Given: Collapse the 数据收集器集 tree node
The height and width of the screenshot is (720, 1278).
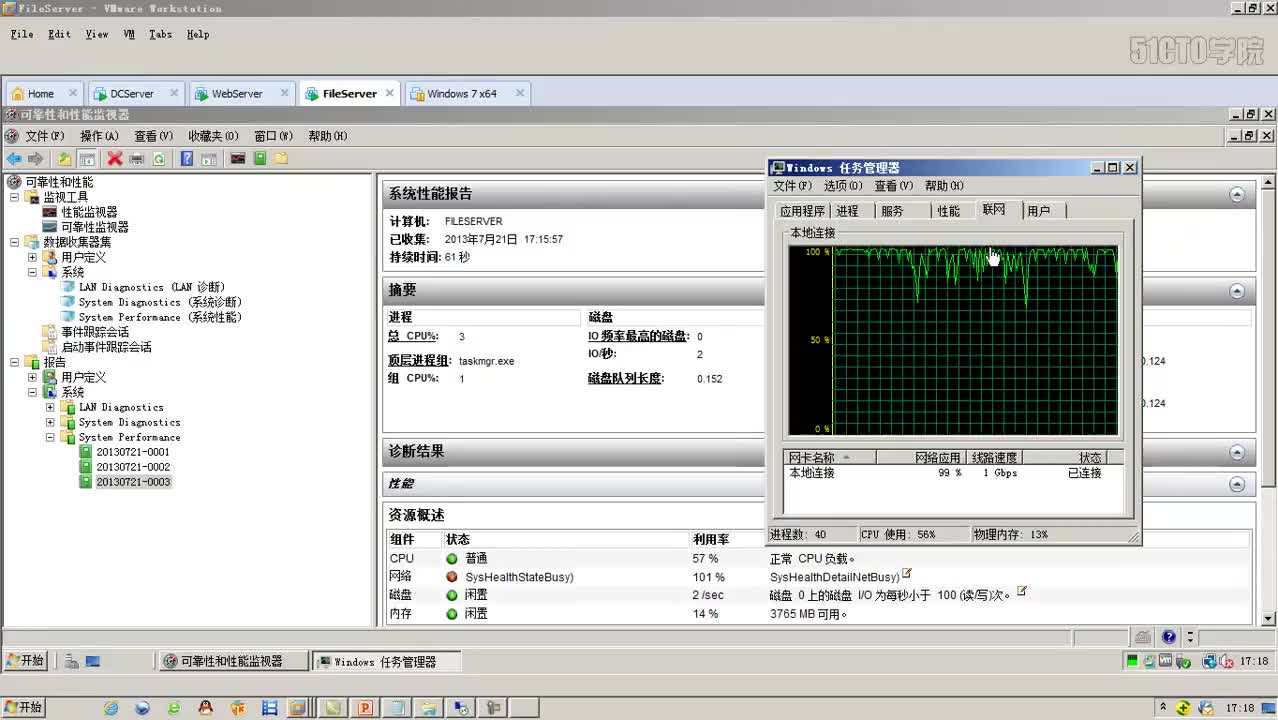Looking at the screenshot, I should (14, 242).
